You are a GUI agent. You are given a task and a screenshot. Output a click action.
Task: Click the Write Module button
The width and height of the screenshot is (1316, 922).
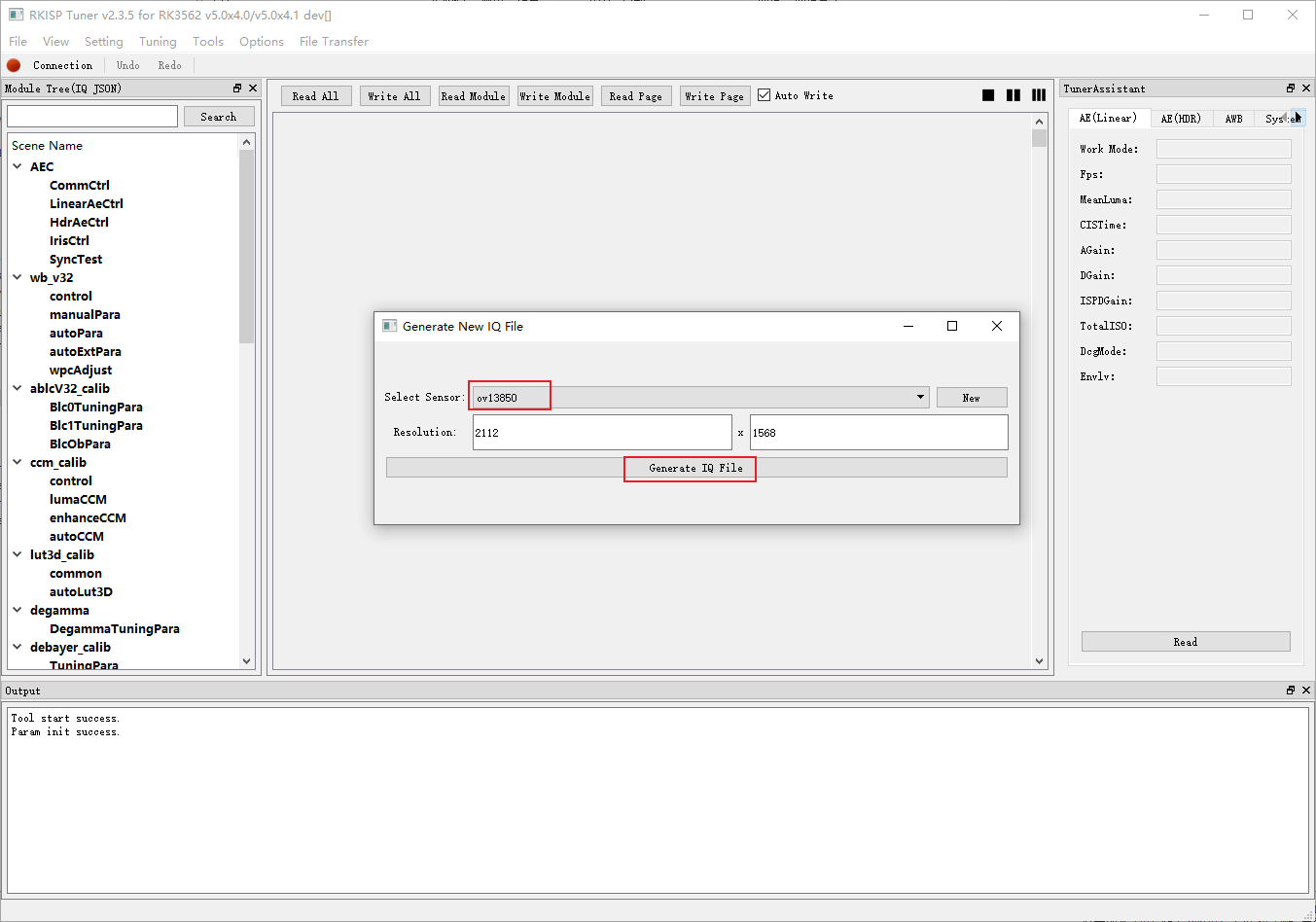[555, 96]
